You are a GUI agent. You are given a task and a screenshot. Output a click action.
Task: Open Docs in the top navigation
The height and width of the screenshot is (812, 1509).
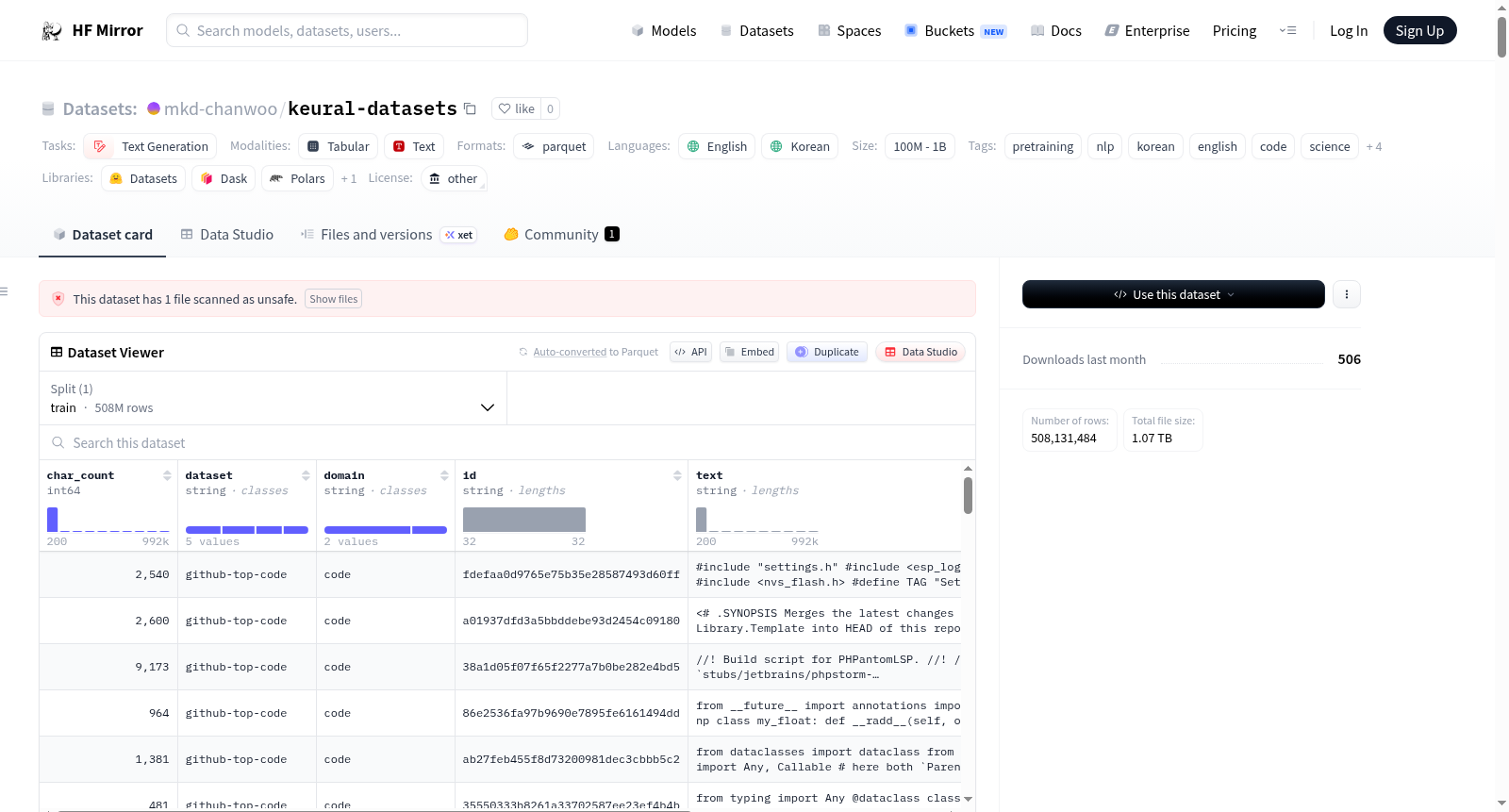click(1056, 30)
